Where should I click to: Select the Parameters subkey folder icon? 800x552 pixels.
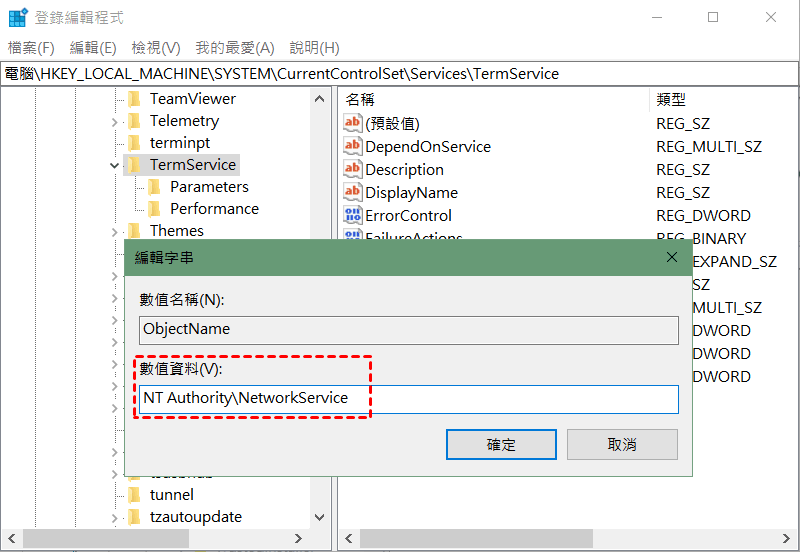point(155,187)
